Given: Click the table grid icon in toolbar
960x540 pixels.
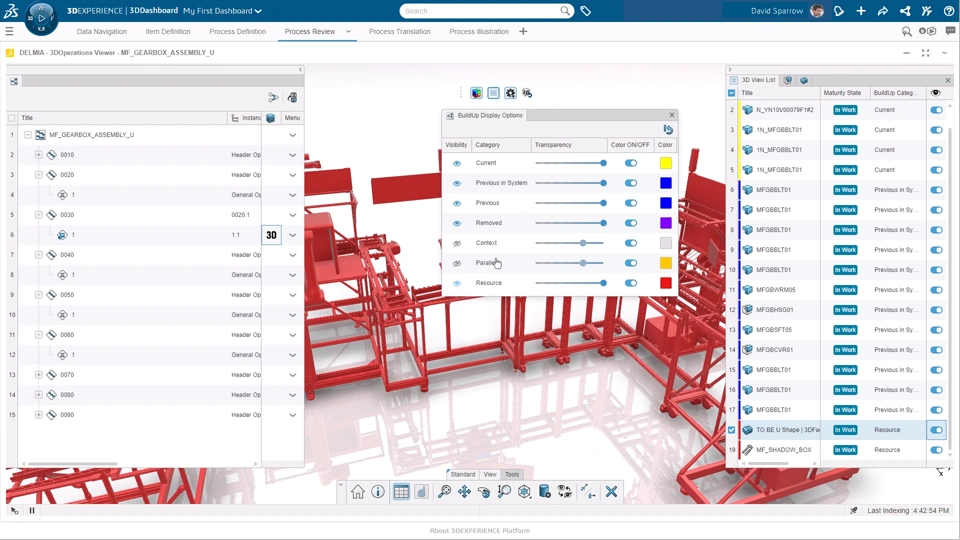Looking at the screenshot, I should (401, 492).
